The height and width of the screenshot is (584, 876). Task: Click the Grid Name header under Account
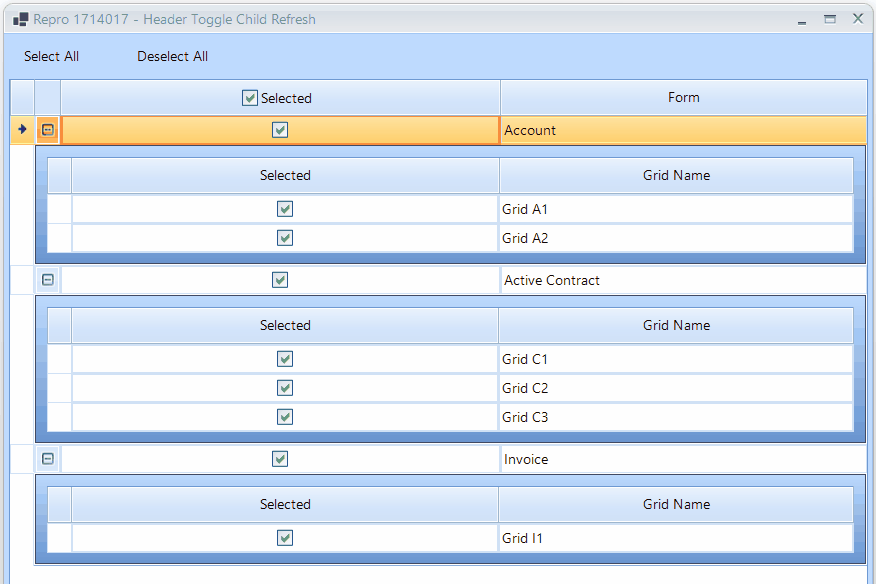(x=676, y=175)
